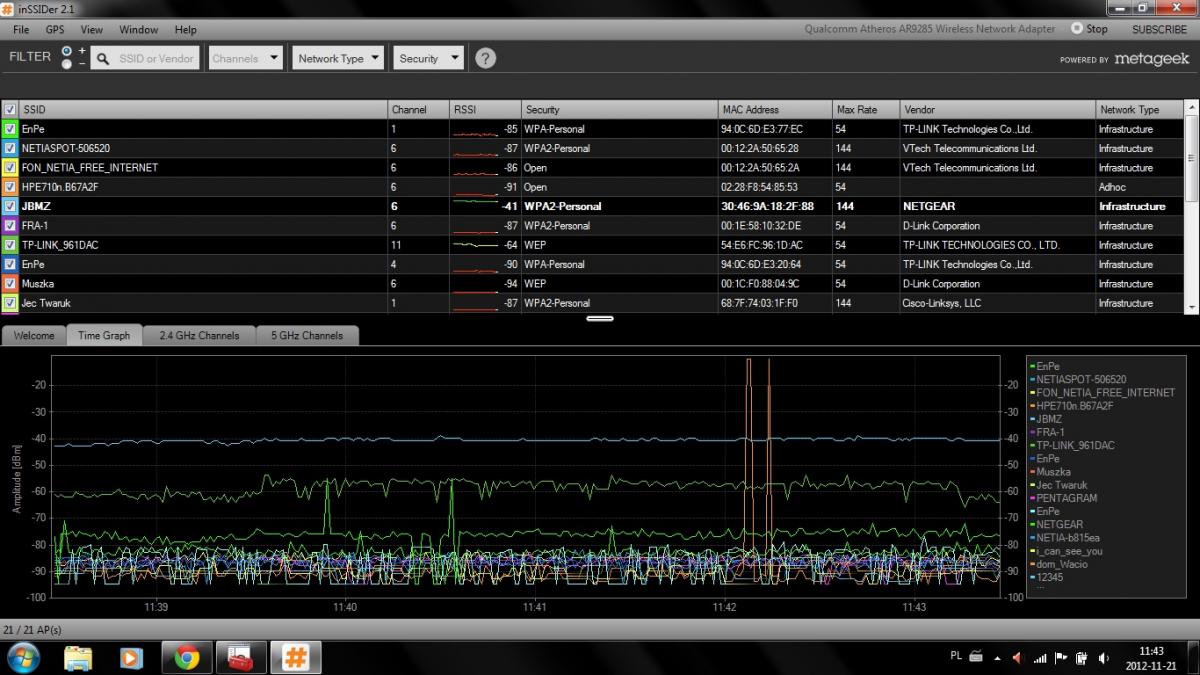Open the Network Type filter dropdown
The image size is (1200, 675).
click(x=339, y=58)
